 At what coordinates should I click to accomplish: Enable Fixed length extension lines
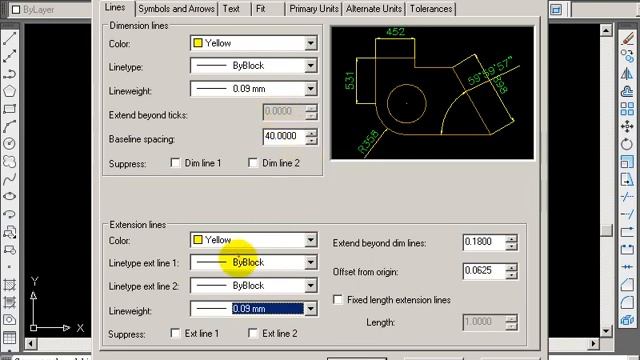(x=338, y=300)
